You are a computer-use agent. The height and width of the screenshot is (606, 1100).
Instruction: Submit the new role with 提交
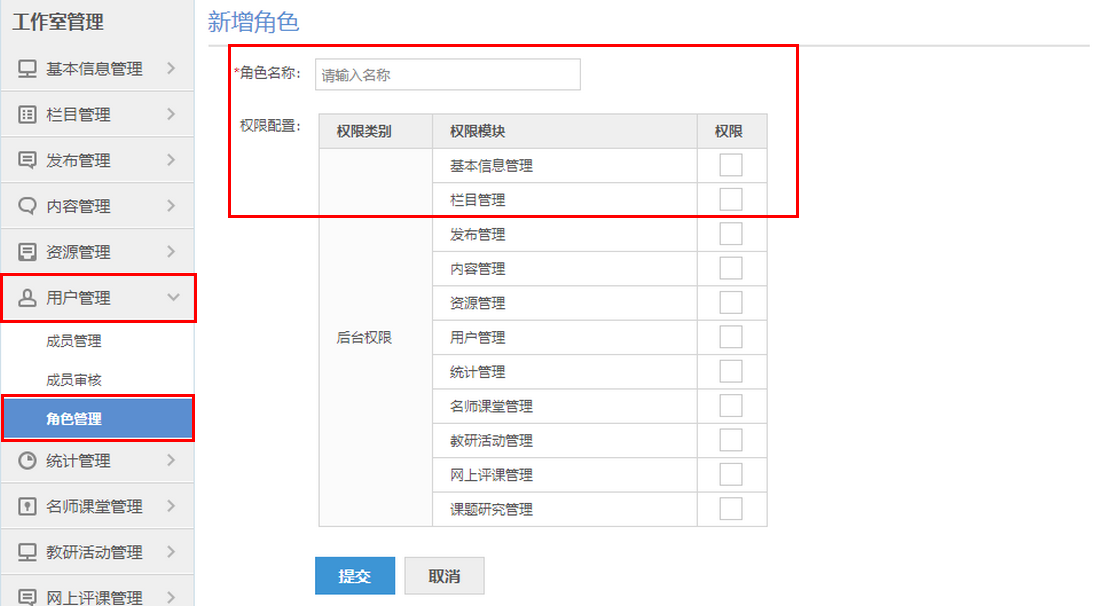tap(355, 576)
